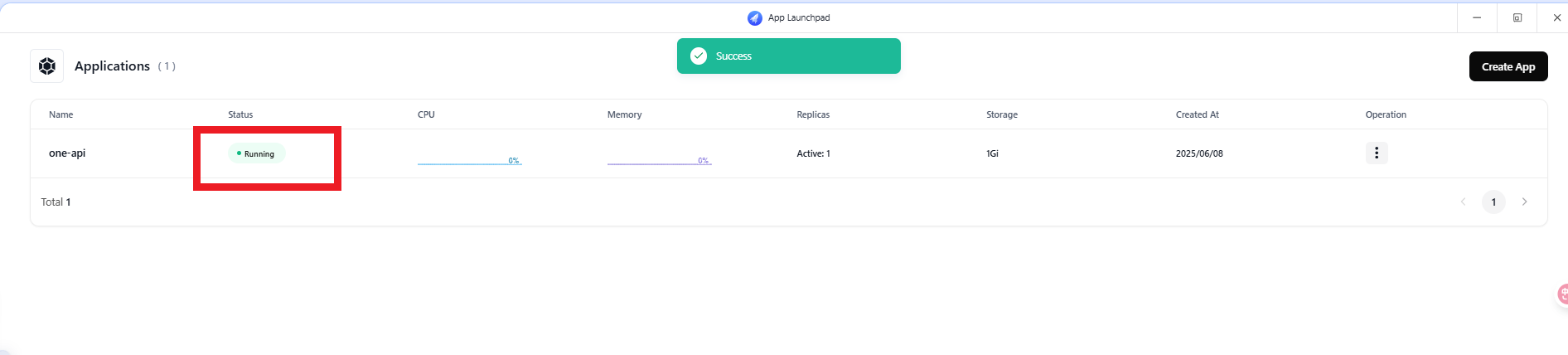The height and width of the screenshot is (355, 1568).
Task: Click the Running status badge
Action: [257, 153]
